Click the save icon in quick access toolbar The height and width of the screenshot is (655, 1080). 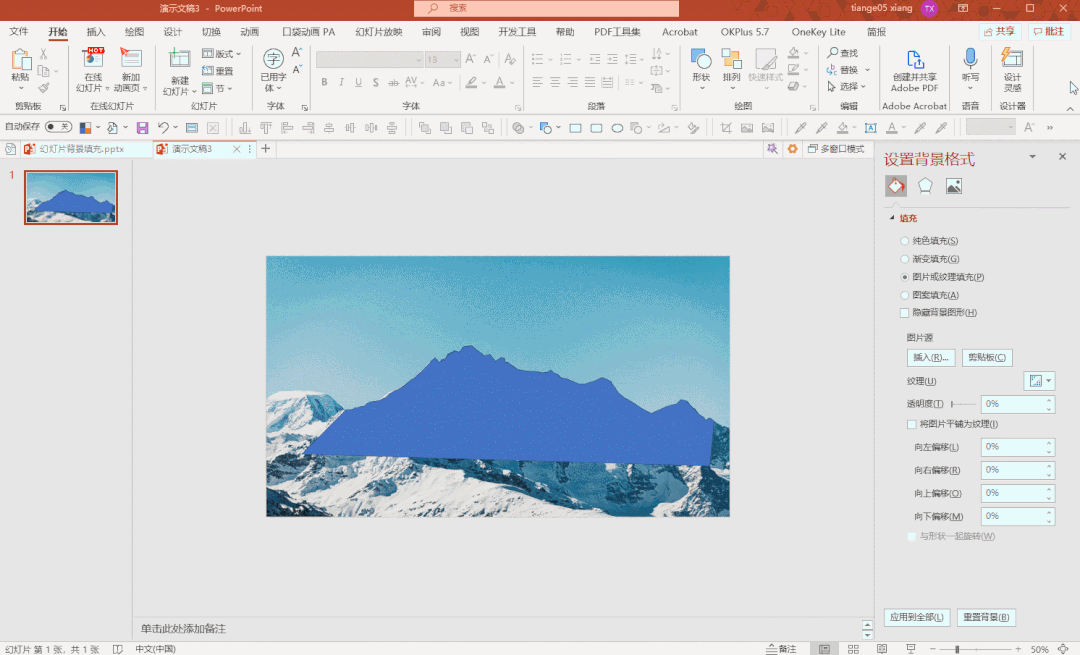click(142, 128)
